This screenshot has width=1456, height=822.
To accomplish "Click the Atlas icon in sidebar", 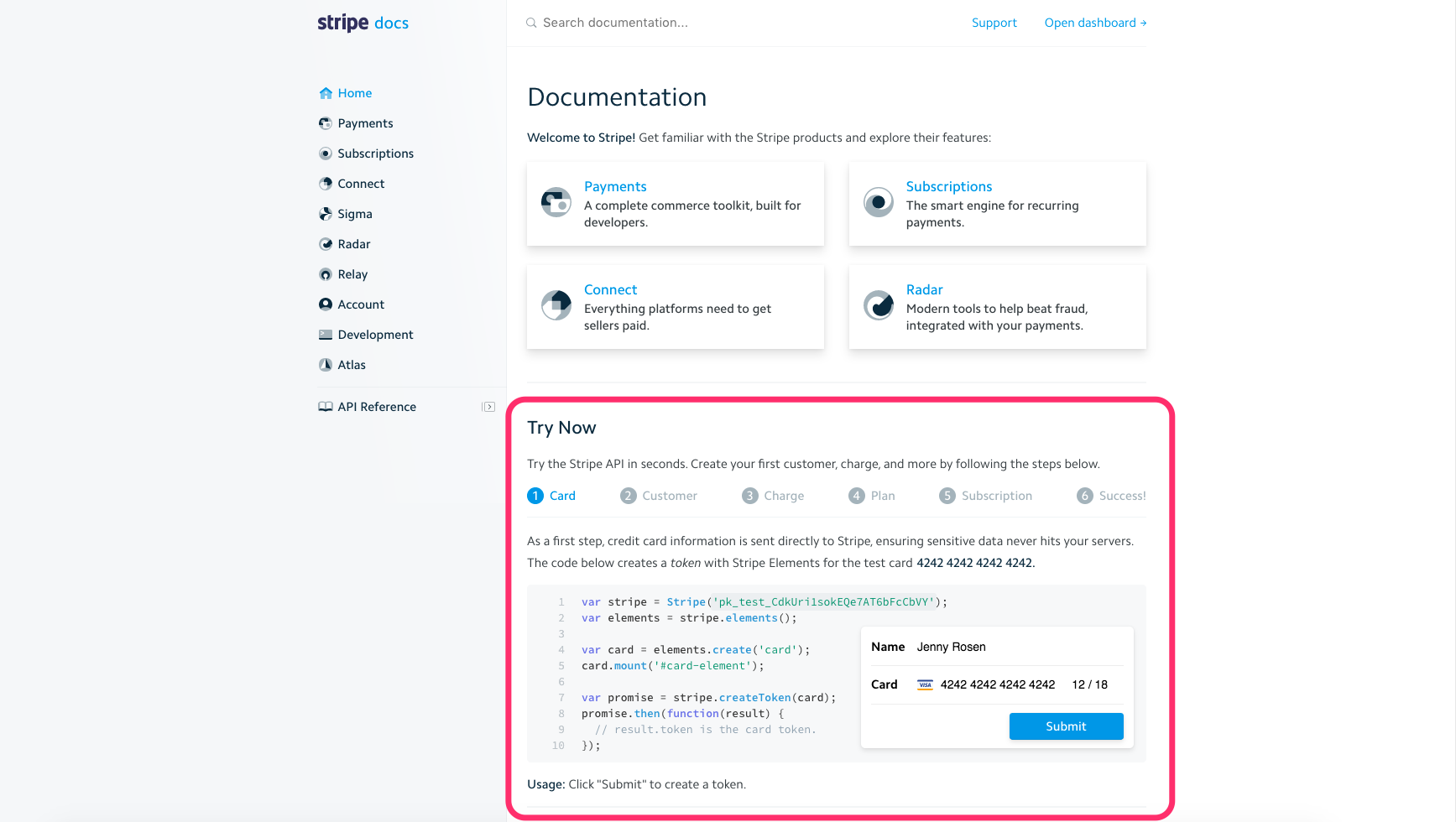I will pyautogui.click(x=326, y=365).
